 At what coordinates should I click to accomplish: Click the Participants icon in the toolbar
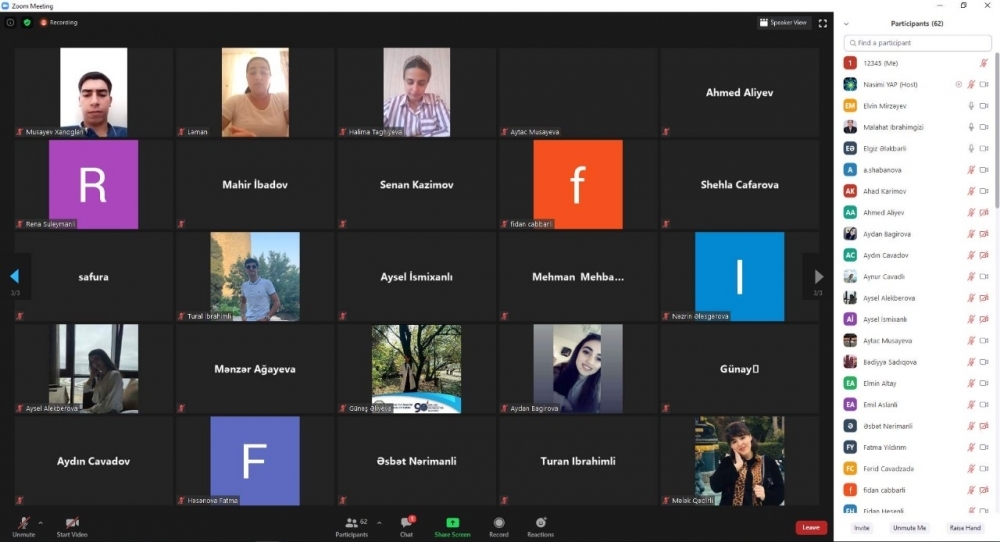pyautogui.click(x=350, y=524)
